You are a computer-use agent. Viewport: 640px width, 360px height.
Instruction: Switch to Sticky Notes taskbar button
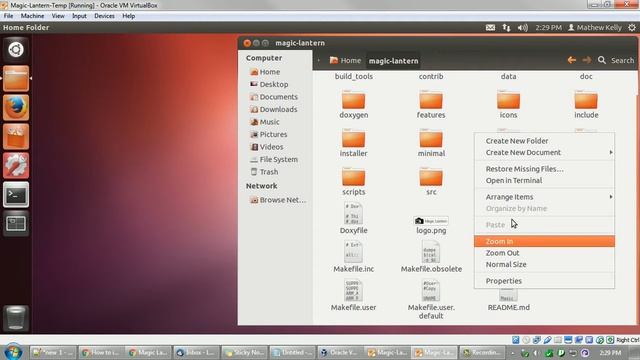[244, 352]
